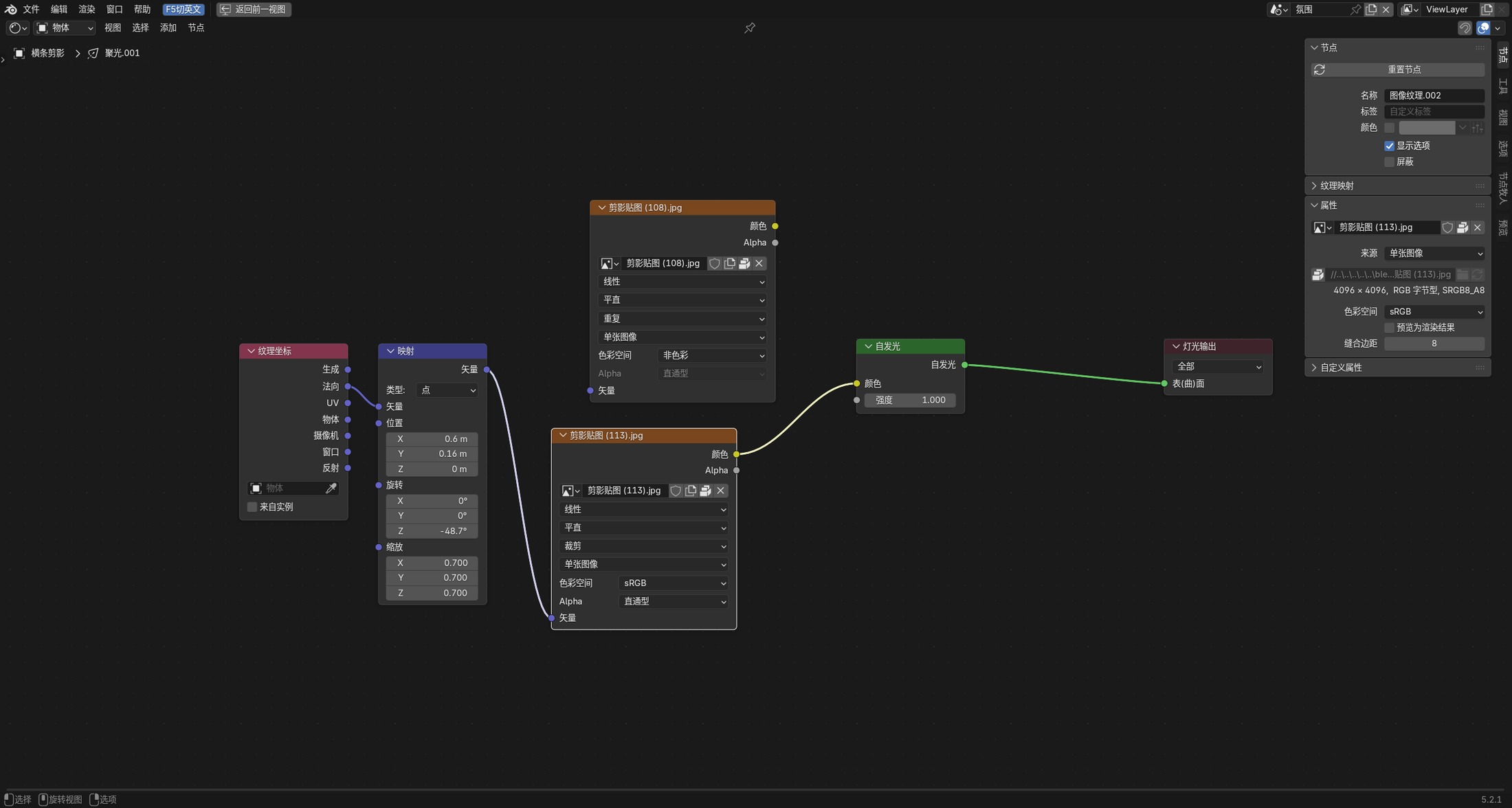This screenshot has width=1512, height=808.
Task: Browse image icon on 剪影贴图 (108).jpg node
Action: [x=610, y=263]
